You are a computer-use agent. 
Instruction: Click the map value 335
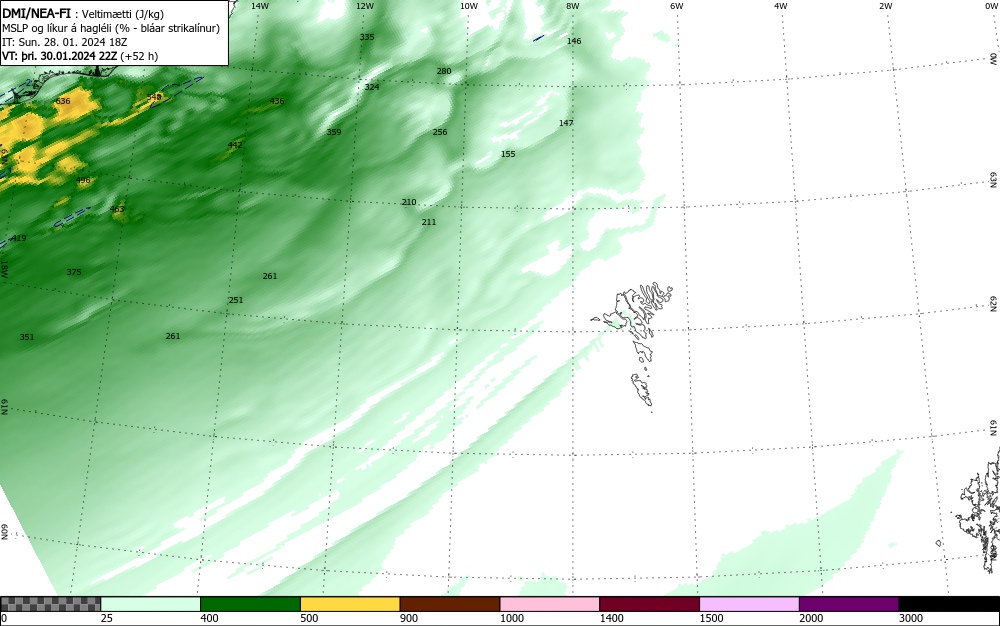367,37
